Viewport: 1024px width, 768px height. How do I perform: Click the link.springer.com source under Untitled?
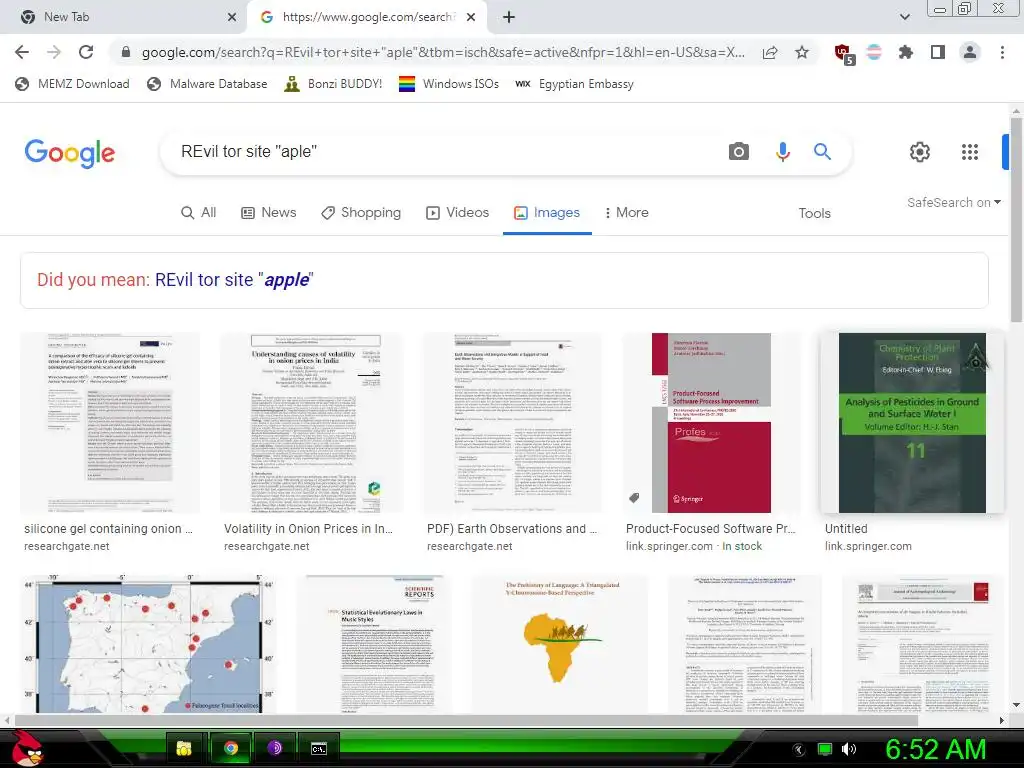click(868, 546)
